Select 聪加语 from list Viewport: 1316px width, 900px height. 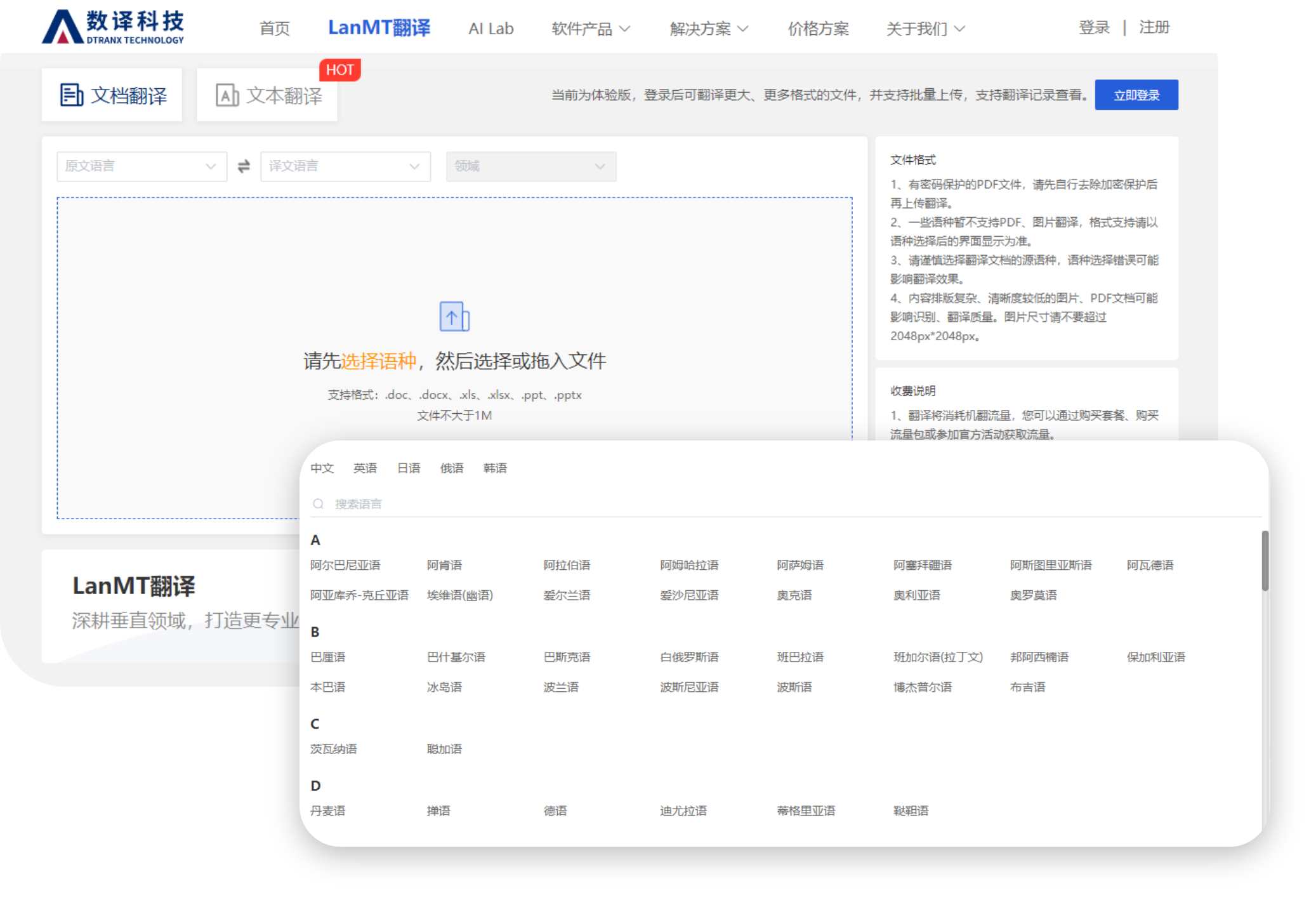[x=444, y=749]
